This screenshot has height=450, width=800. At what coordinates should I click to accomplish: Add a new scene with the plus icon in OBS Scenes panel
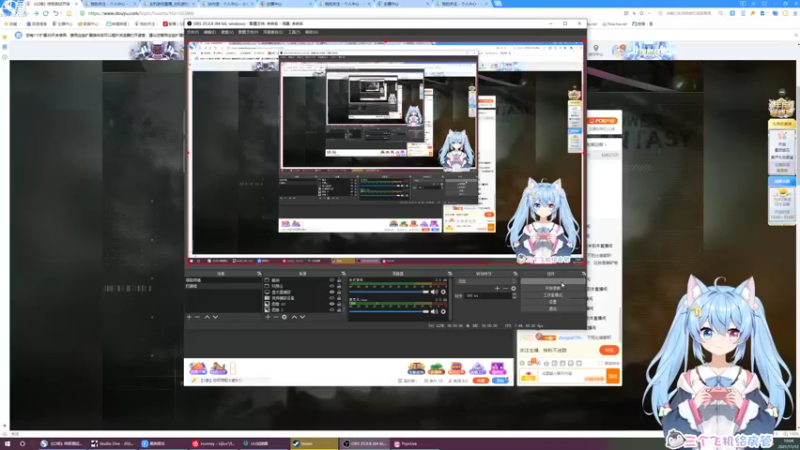click(x=189, y=317)
